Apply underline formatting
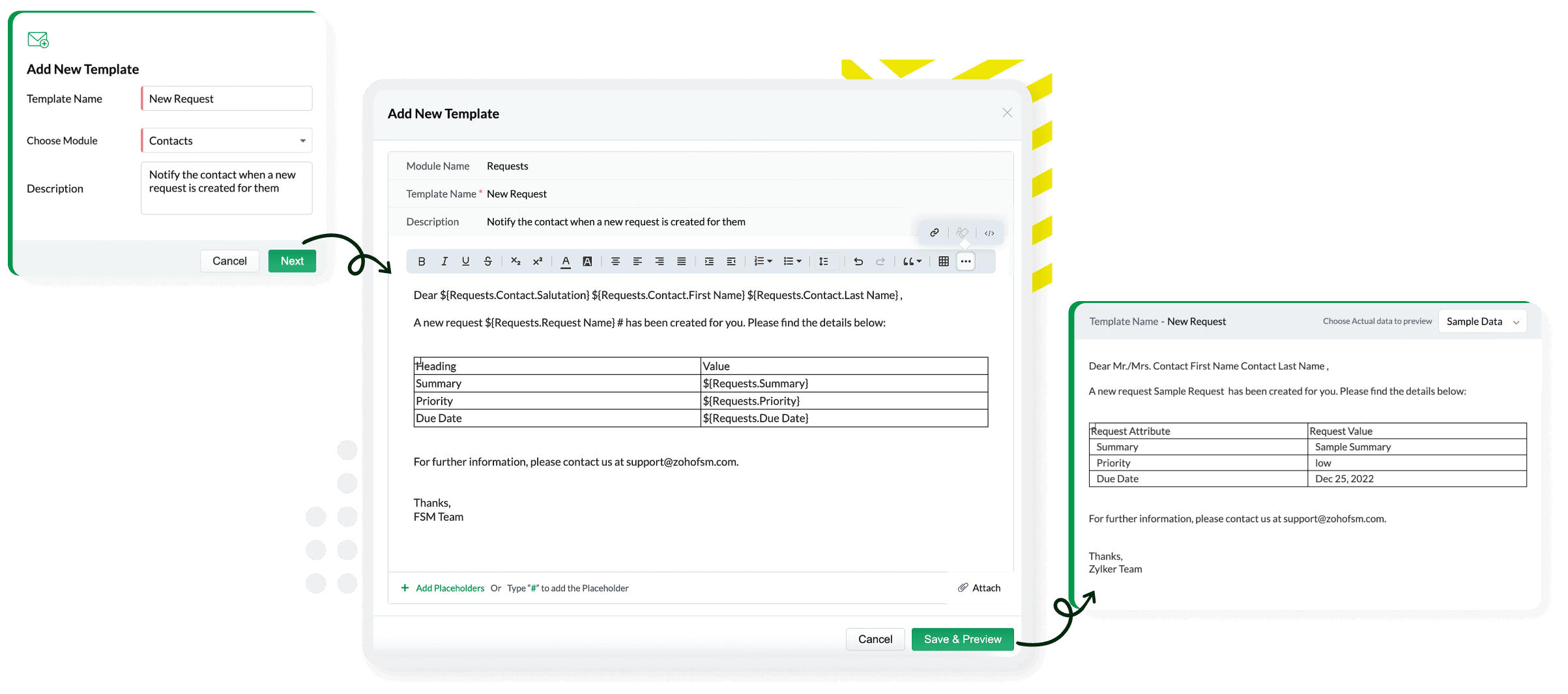Screen dimensions: 1568x694 [465, 261]
